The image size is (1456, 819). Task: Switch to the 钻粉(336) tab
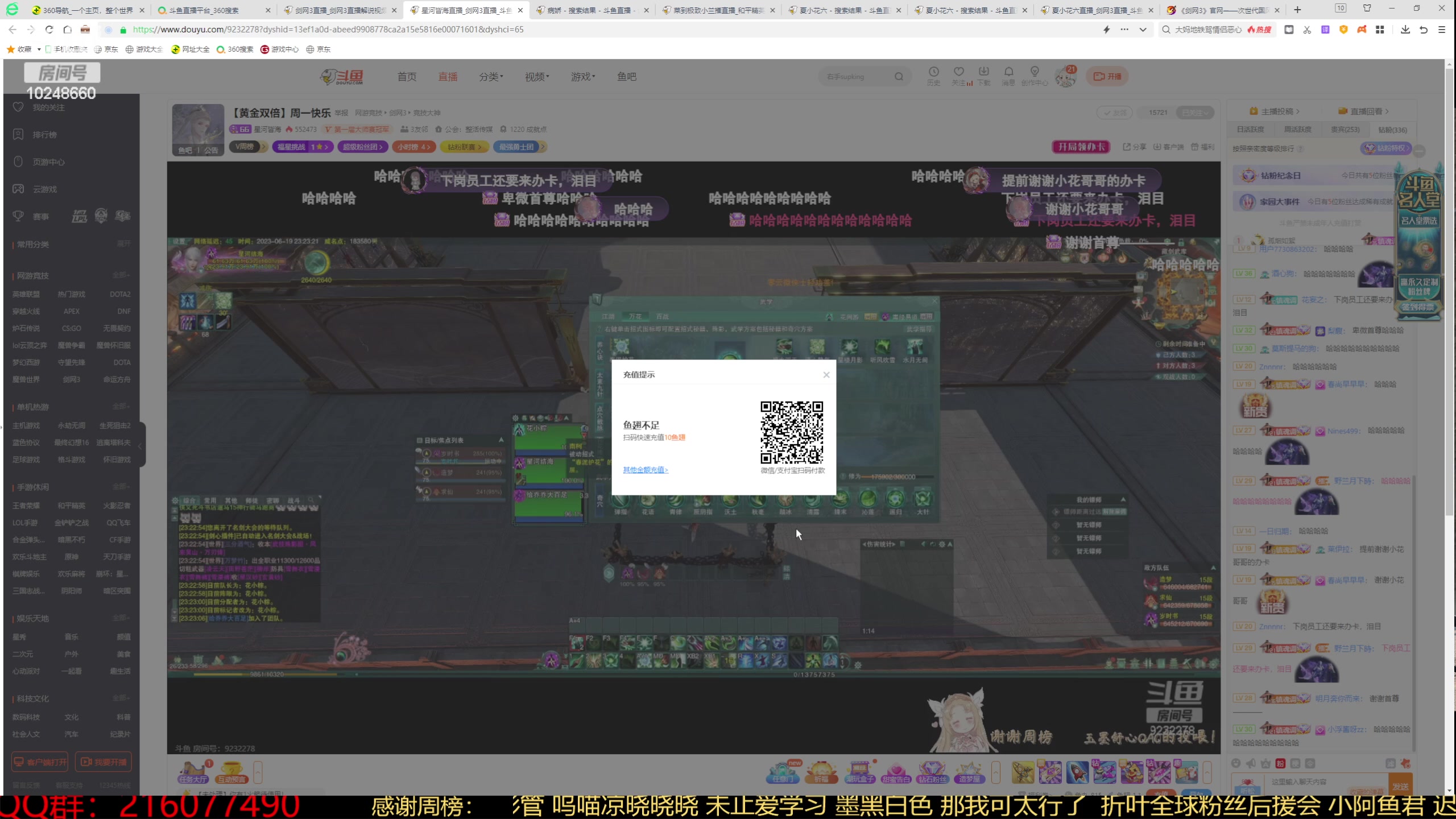[1392, 130]
